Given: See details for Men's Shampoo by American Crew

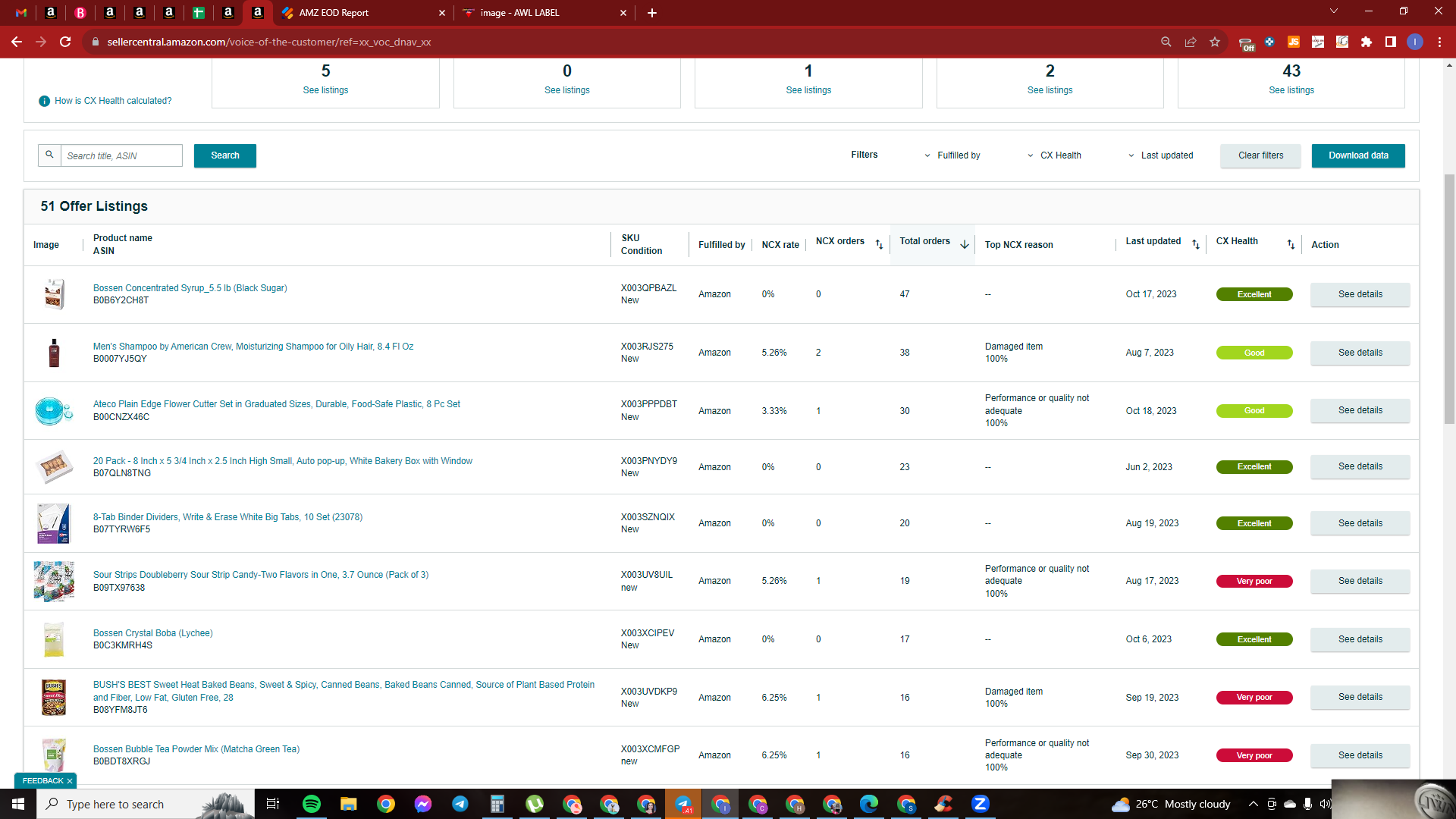Looking at the screenshot, I should click(x=1360, y=353).
